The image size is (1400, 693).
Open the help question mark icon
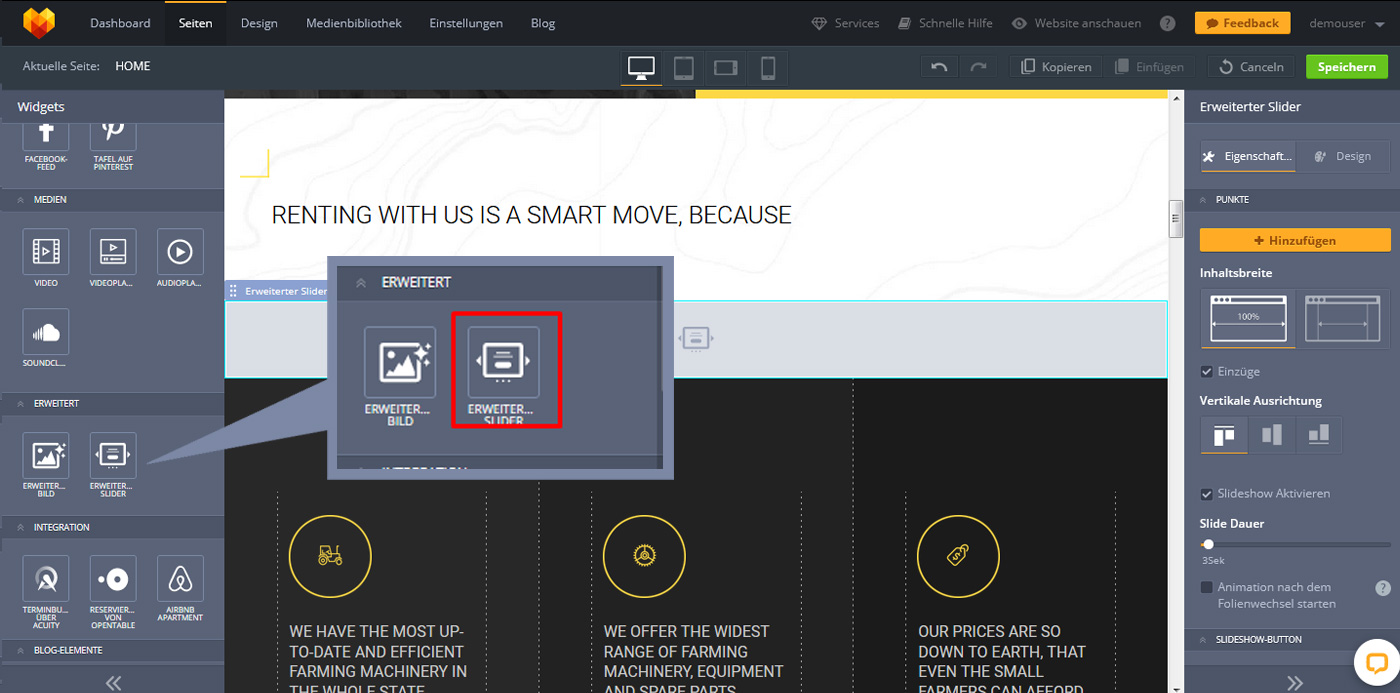(1167, 23)
